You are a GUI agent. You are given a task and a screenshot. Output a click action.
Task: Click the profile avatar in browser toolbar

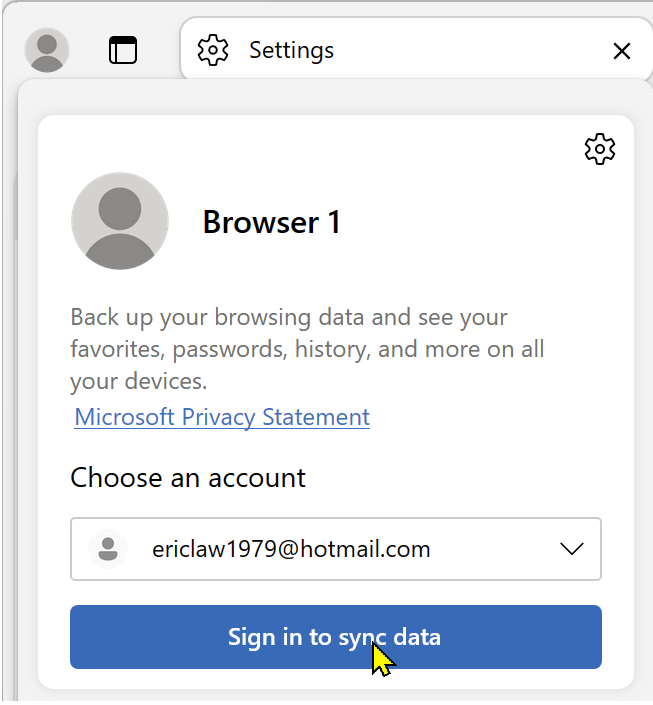tap(46, 49)
